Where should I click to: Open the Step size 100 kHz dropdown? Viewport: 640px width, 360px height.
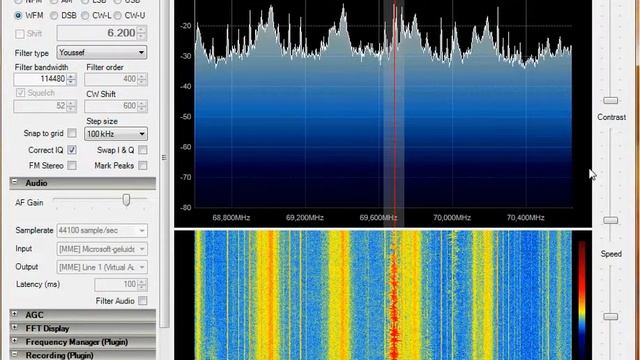pyautogui.click(x=116, y=134)
